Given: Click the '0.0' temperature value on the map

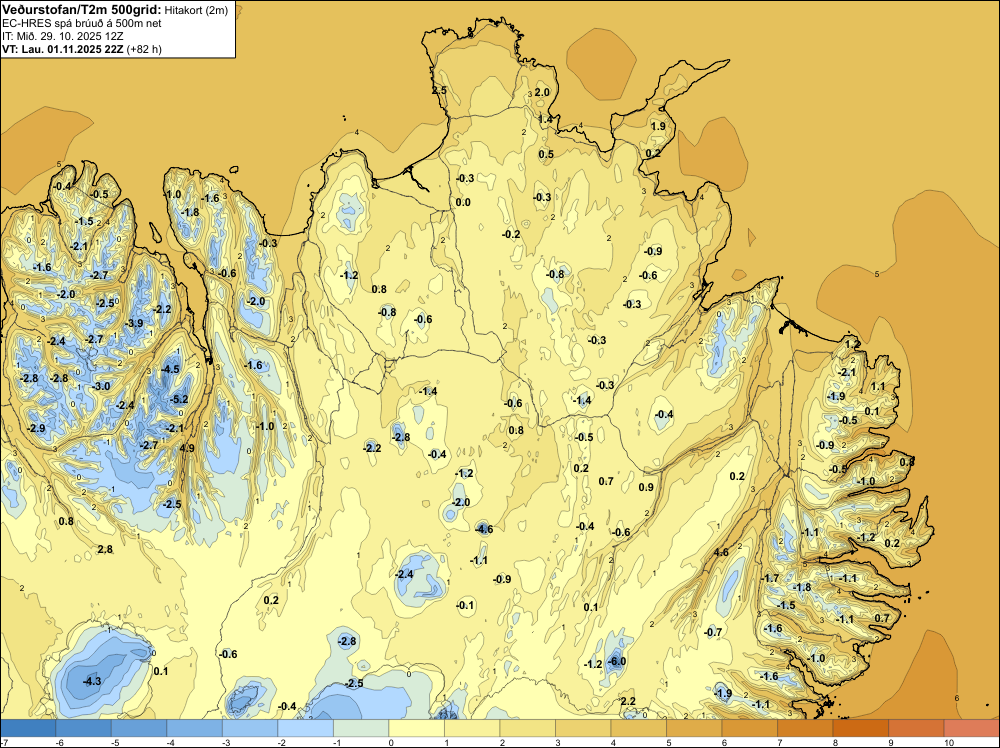Looking at the screenshot, I should coord(464,202).
